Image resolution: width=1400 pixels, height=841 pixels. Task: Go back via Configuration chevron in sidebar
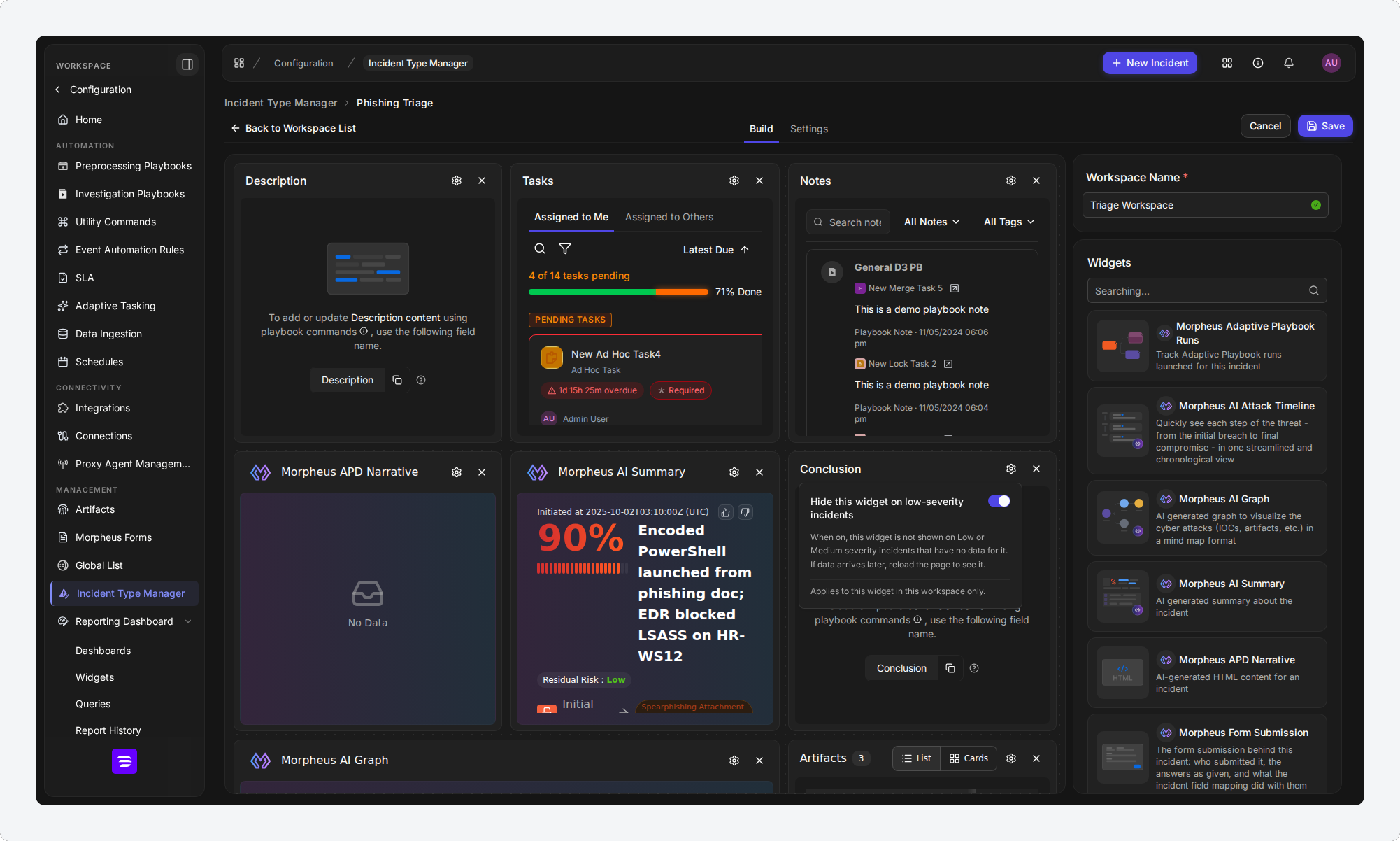pos(58,90)
